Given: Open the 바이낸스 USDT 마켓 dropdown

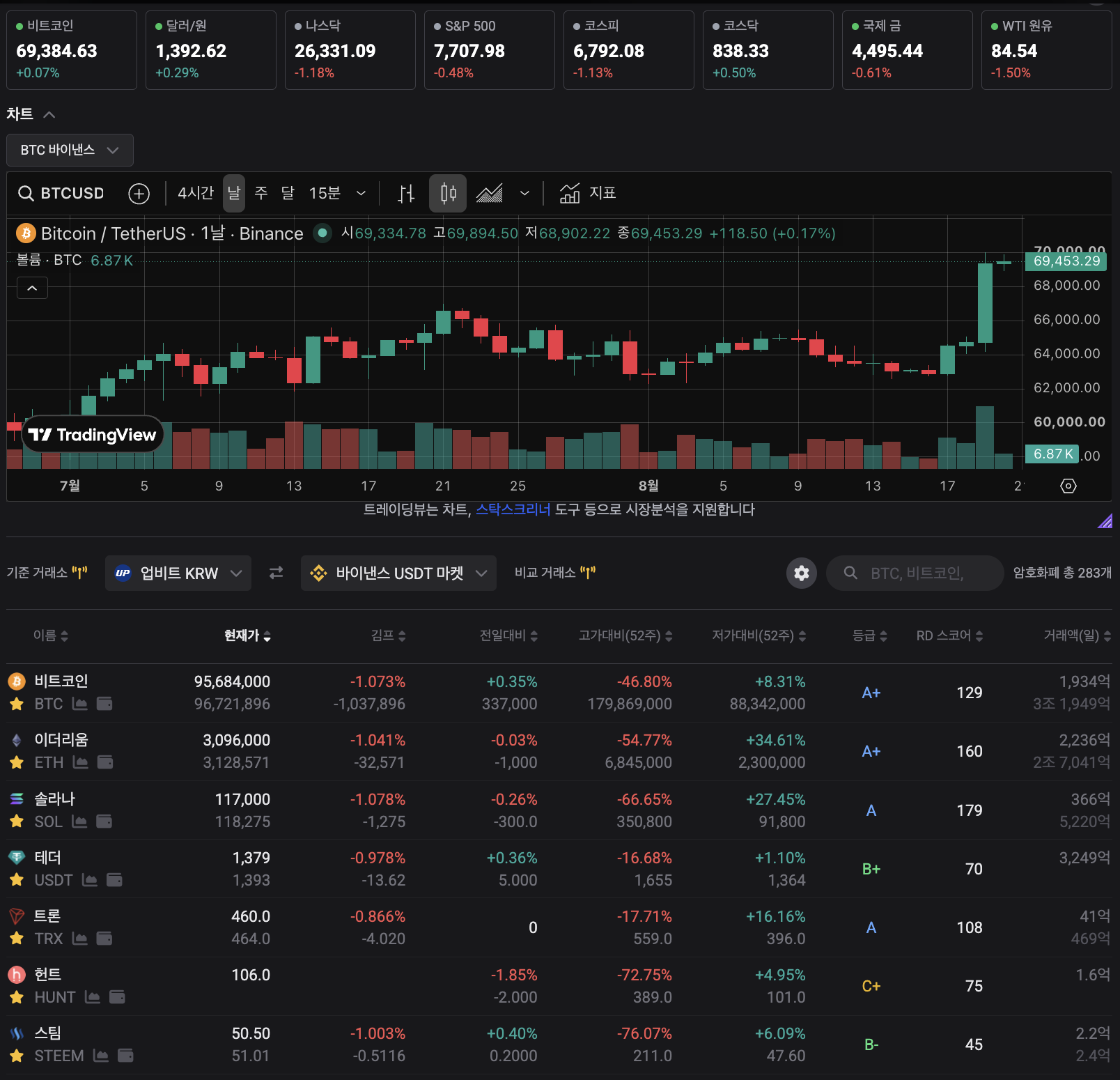Looking at the screenshot, I should (398, 573).
